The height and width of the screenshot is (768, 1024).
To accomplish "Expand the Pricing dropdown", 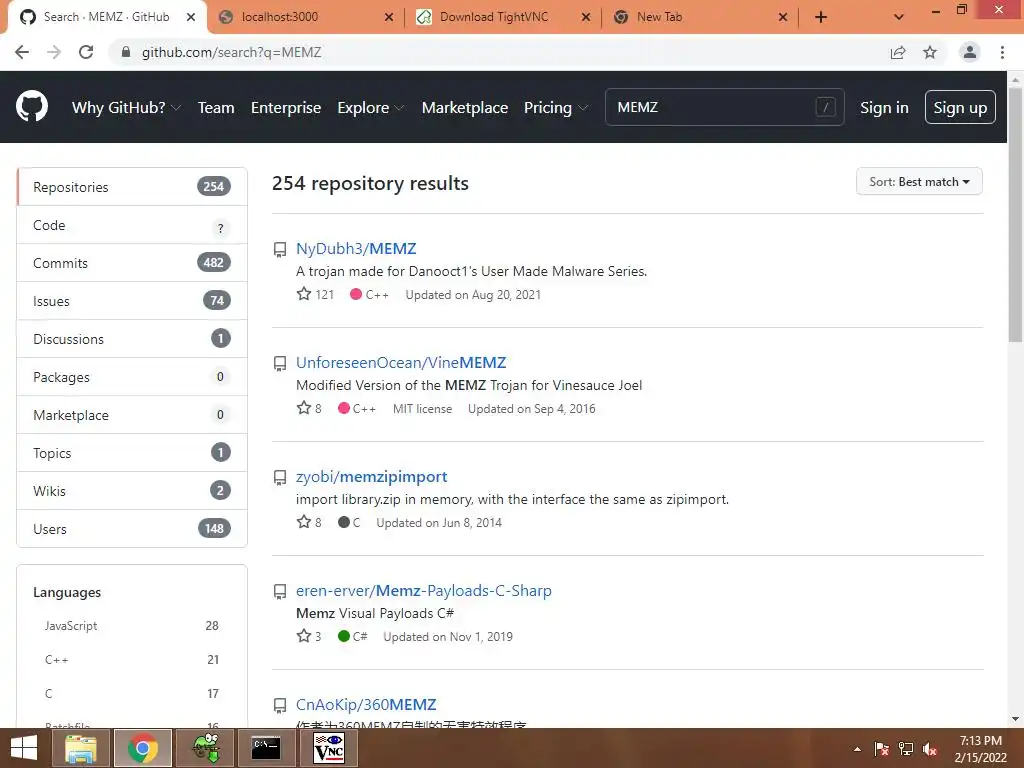I will point(556,107).
